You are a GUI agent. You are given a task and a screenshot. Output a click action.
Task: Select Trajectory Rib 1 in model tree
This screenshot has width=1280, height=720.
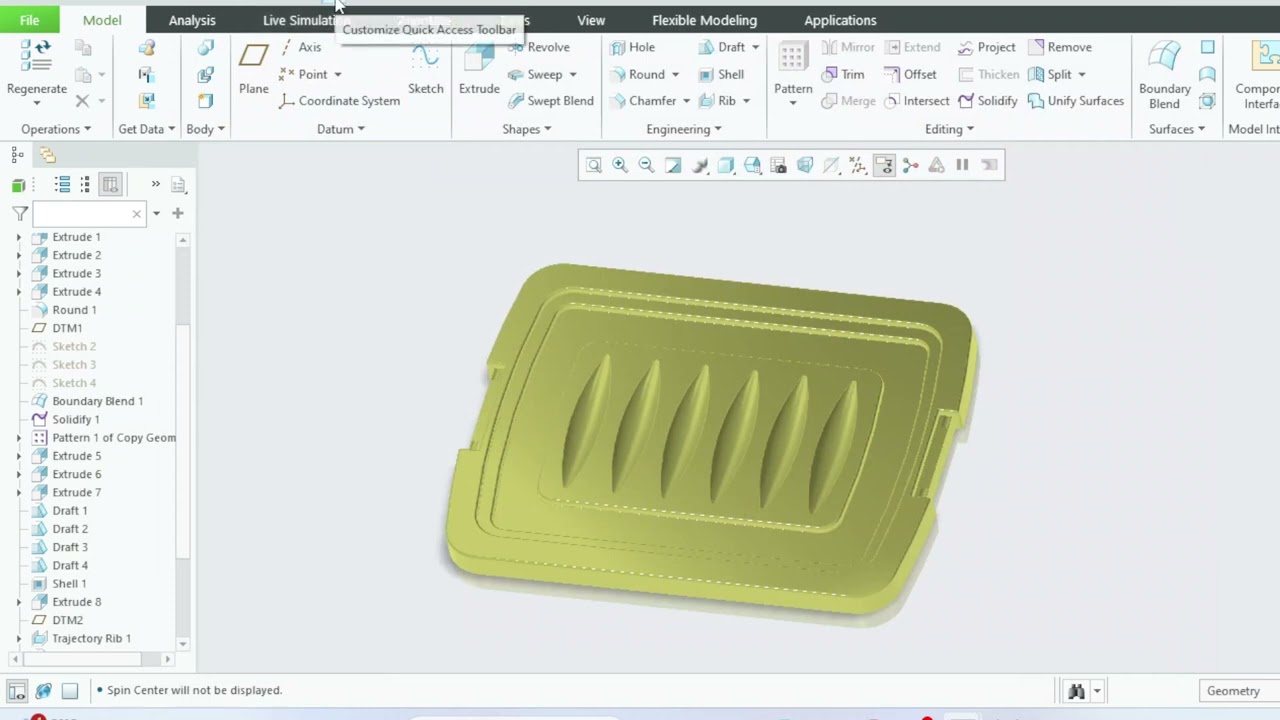(x=91, y=638)
